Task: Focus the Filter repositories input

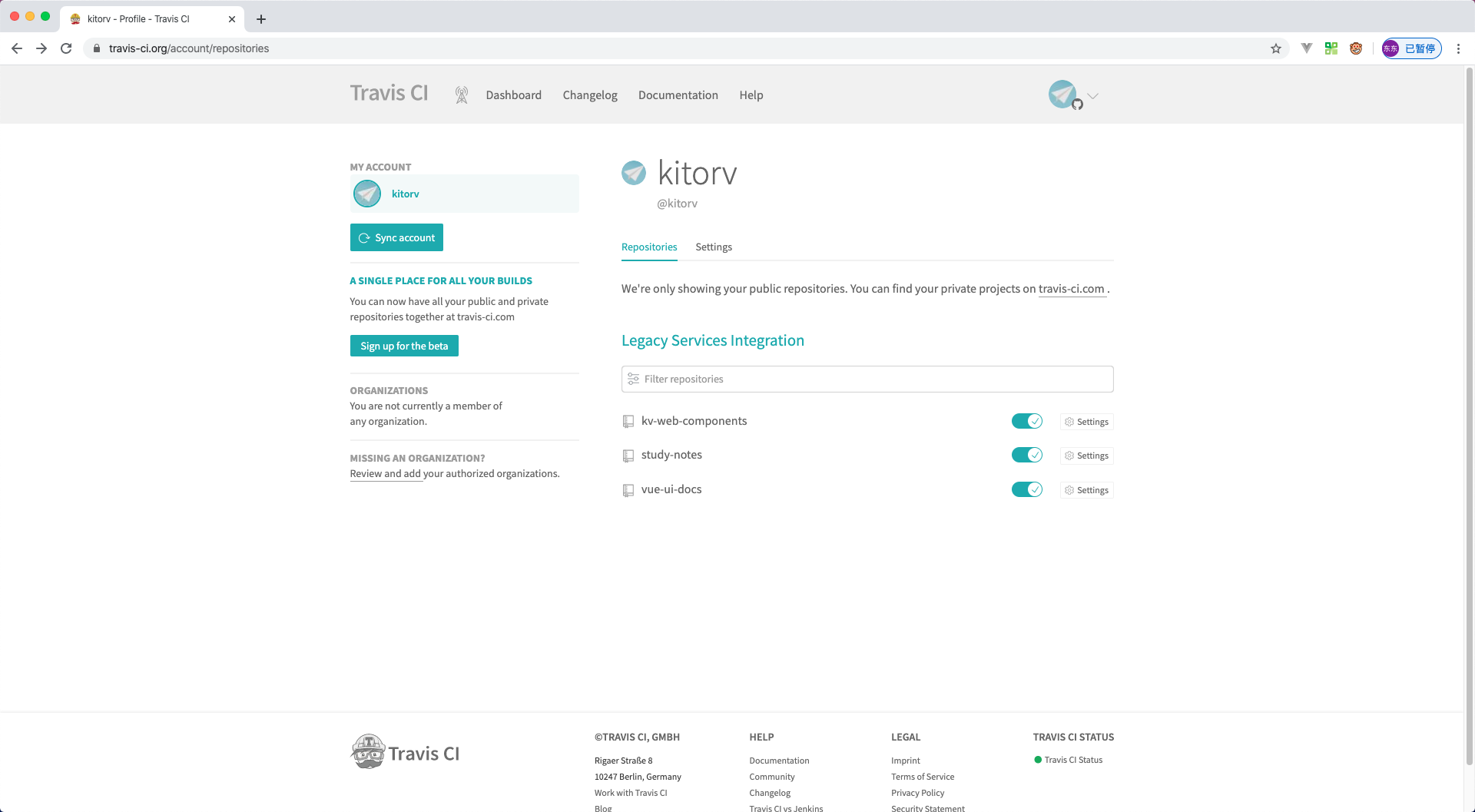Action: coord(867,379)
